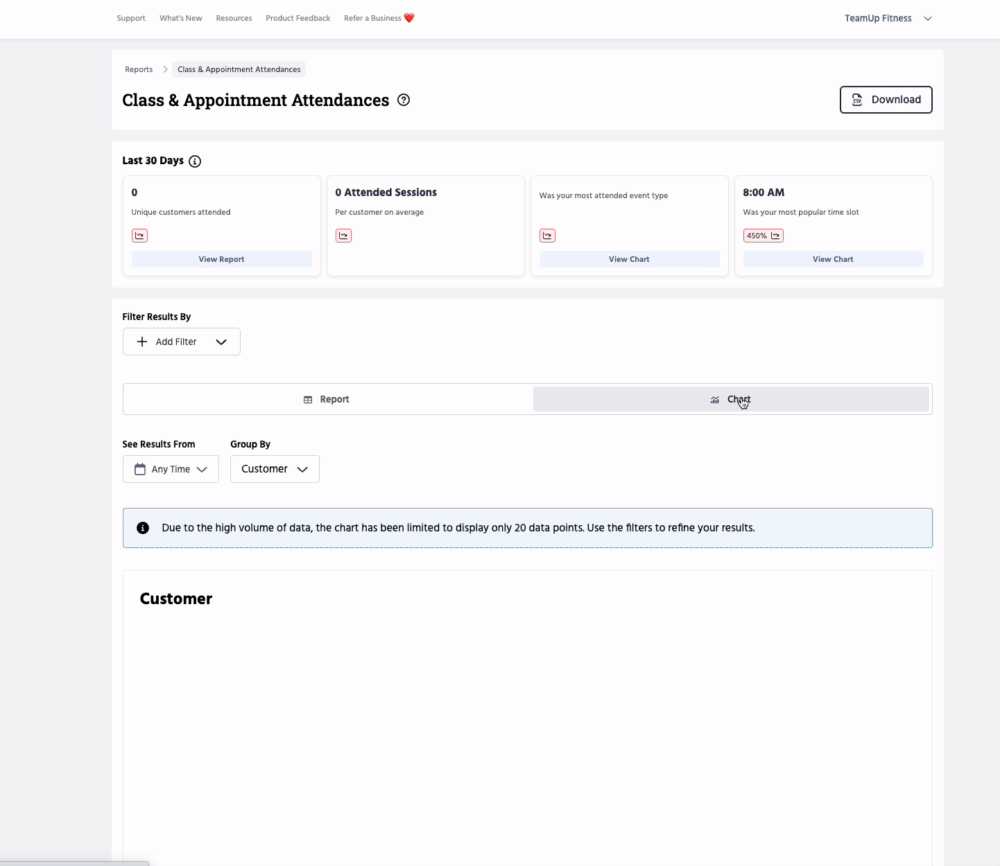
Task: Click View Chart under 8:00 AM time slot
Action: (832, 259)
